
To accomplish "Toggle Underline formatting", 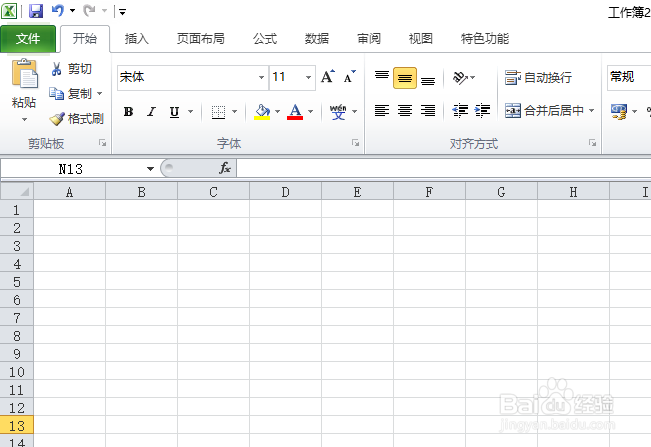I will tap(174, 112).
